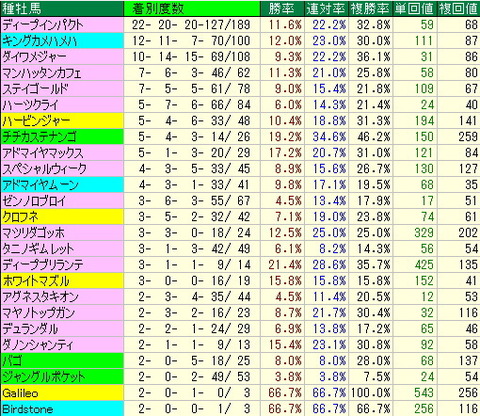Click ディープインパクト record 22-20-20-127/189
The image size is (480, 416).
191,25
